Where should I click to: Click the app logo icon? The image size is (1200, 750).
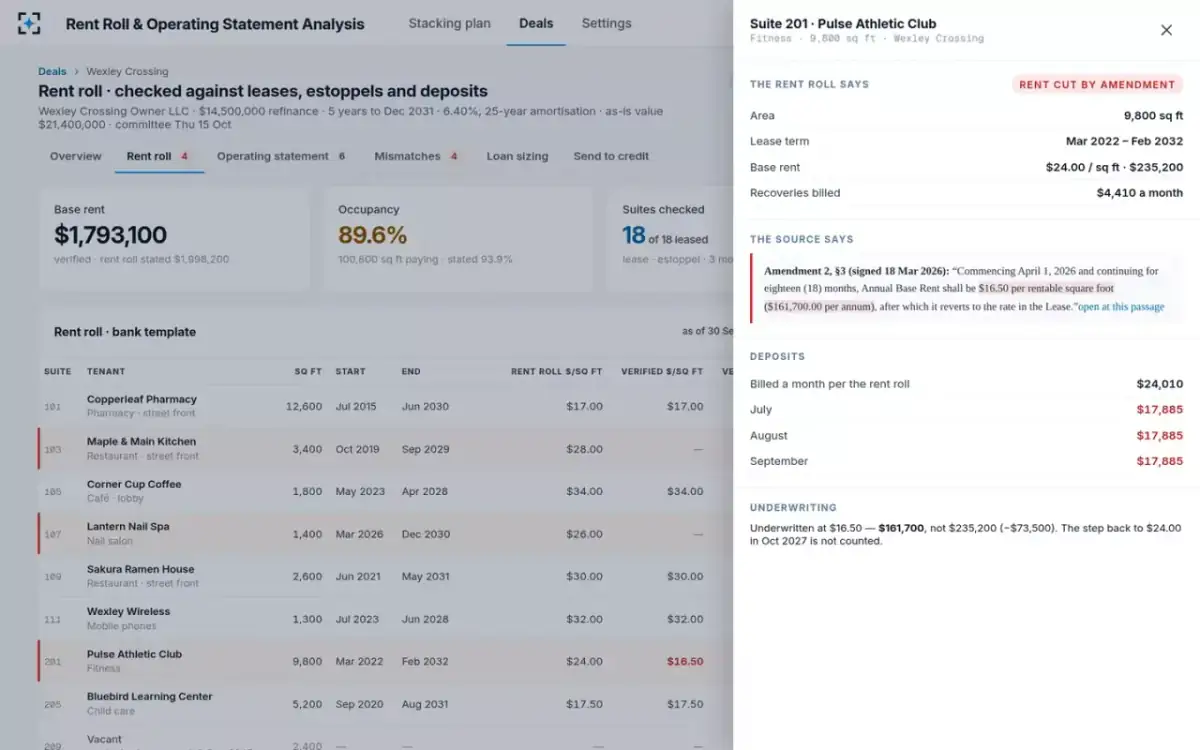[30, 23]
